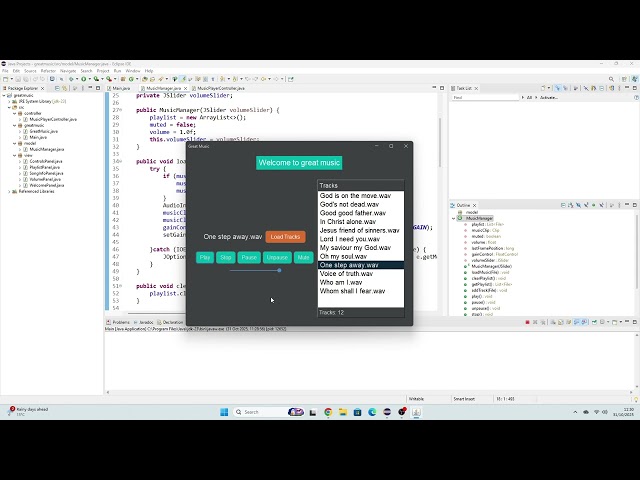
Task: Toggle Link with Editor in Package Explorer
Action: tap(64, 88)
